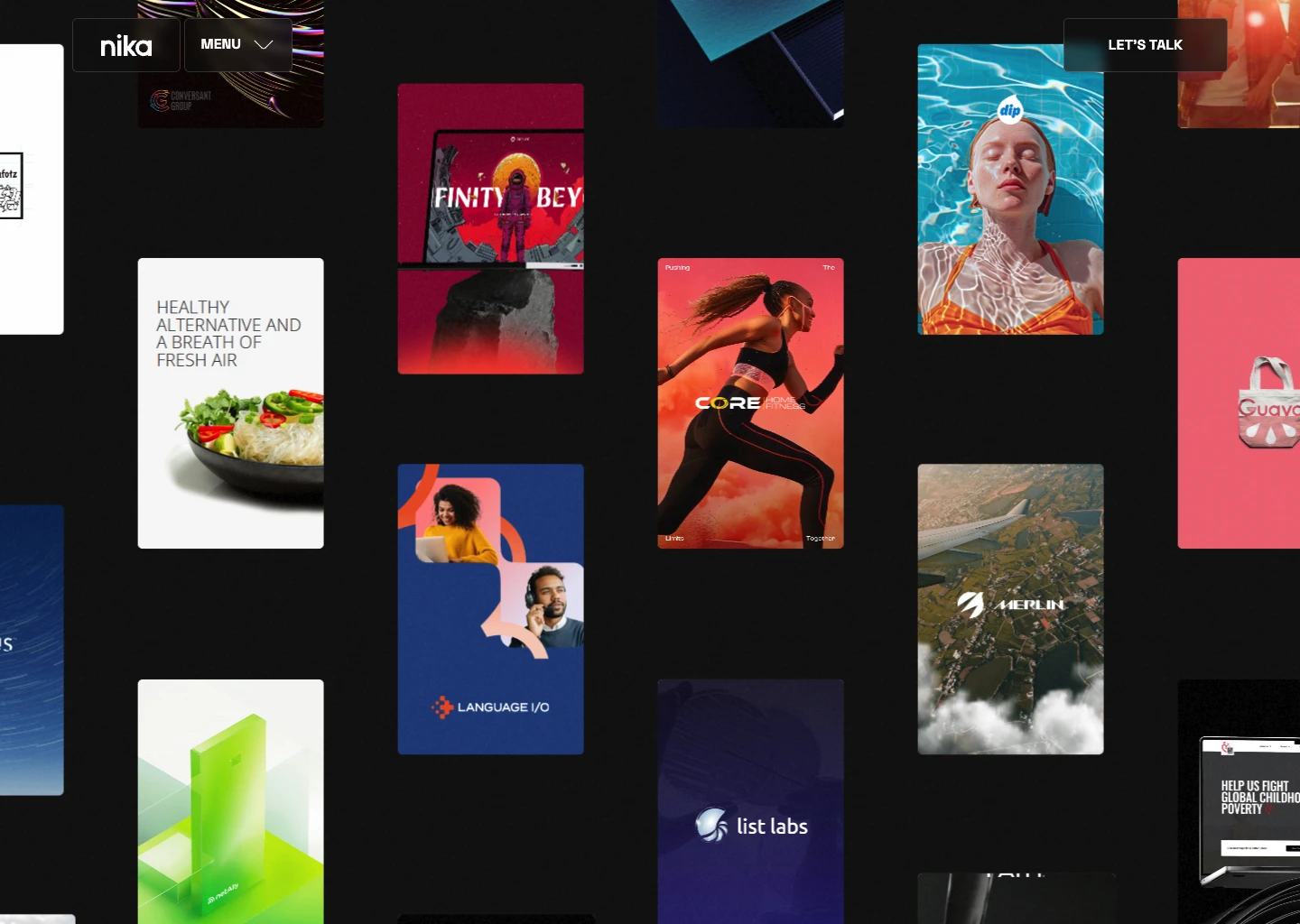Click the Merlin logo over the airplane photo
This screenshot has height=924, width=1300.
(1010, 605)
